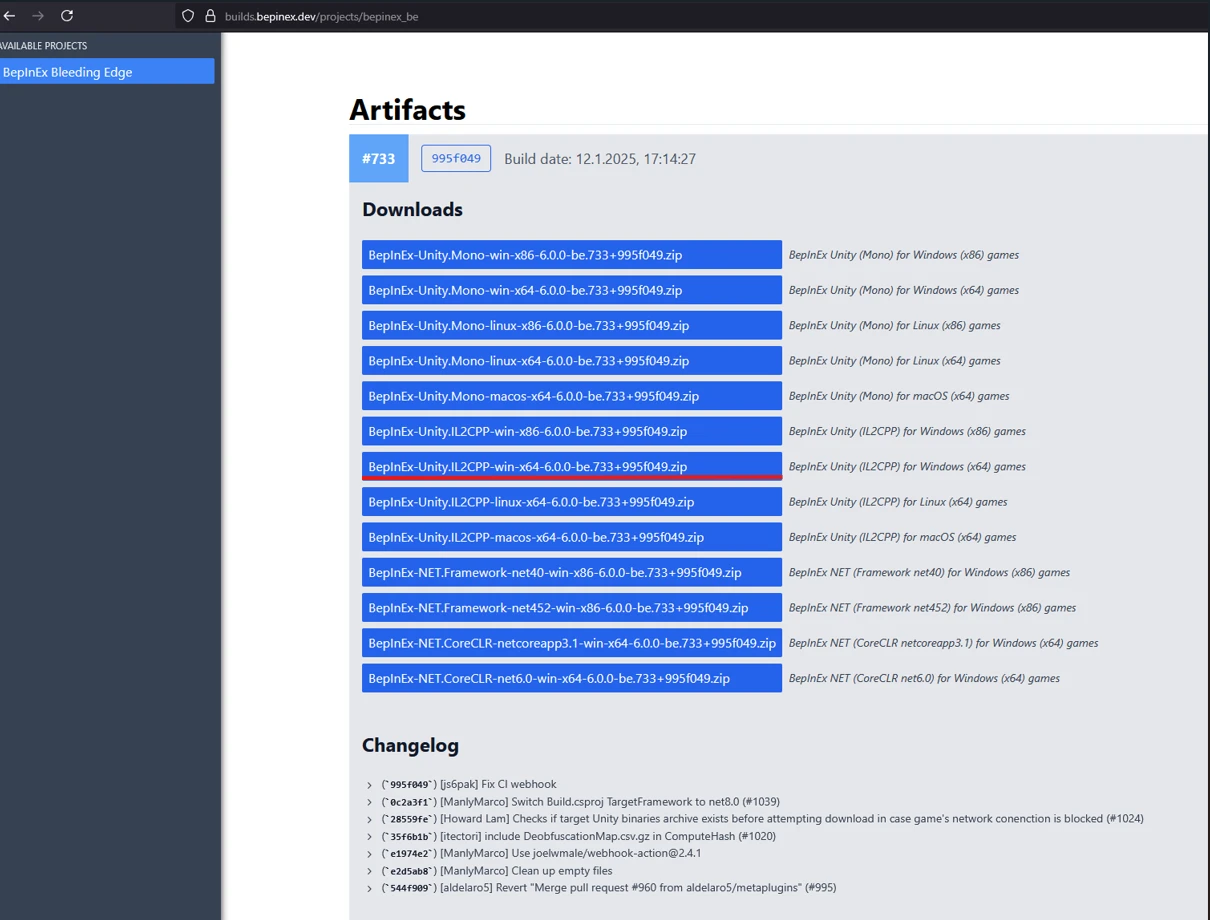Screen dimensions: 1210x920
Task: Click description 'BepInEx NET (CoreCLR netcoreapp3.1) for Windows (x64) games'
Action: pyautogui.click(x=943, y=643)
